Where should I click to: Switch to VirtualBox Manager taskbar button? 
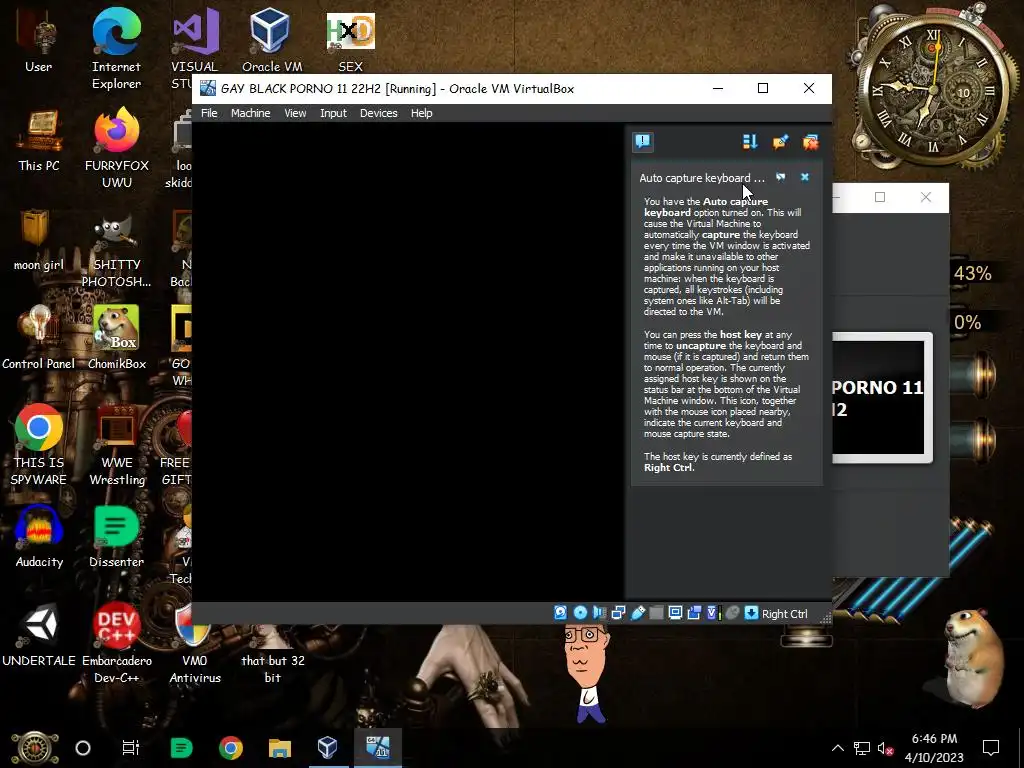click(x=328, y=748)
